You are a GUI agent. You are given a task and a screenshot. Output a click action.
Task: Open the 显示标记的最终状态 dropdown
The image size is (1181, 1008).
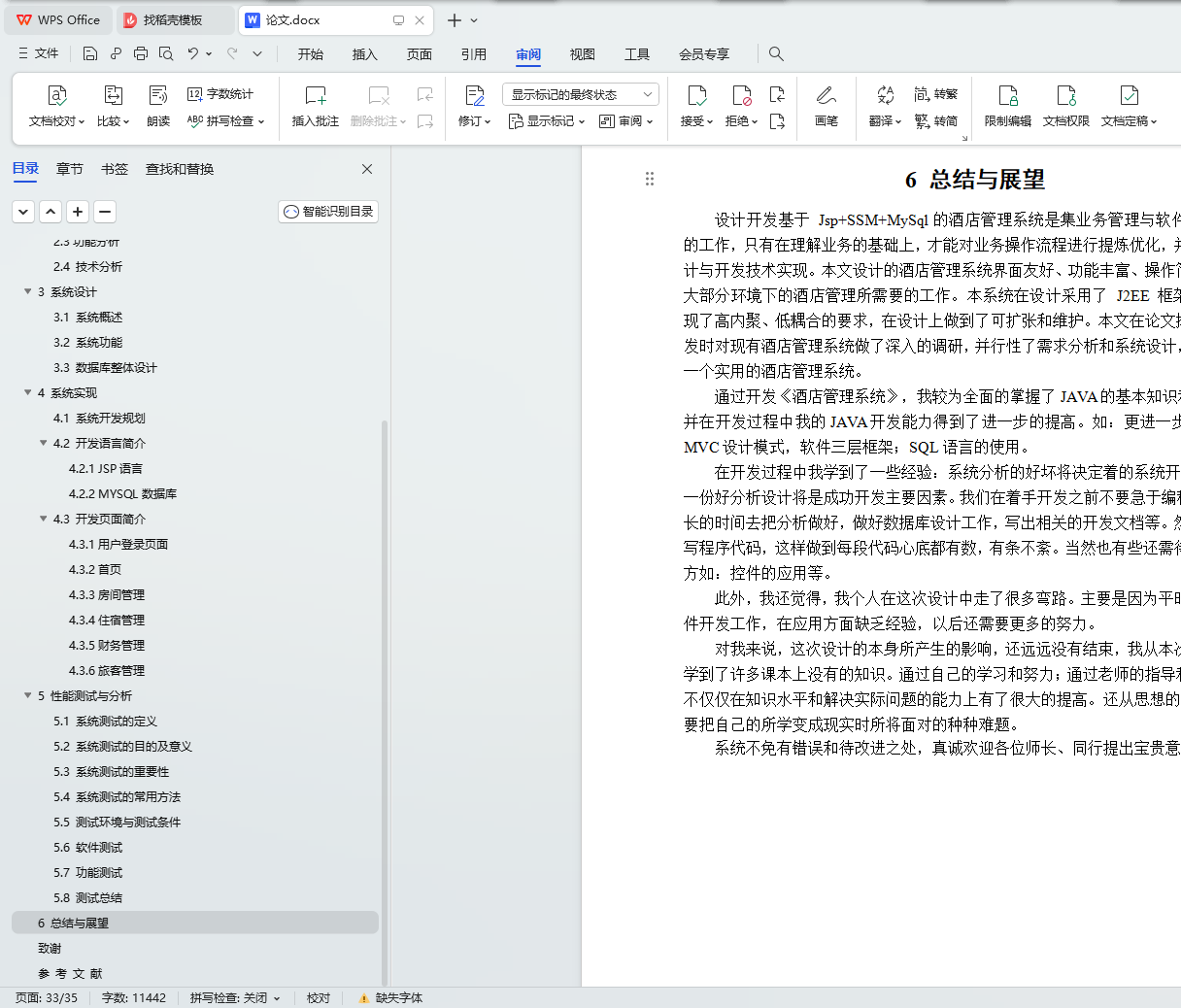click(x=581, y=94)
